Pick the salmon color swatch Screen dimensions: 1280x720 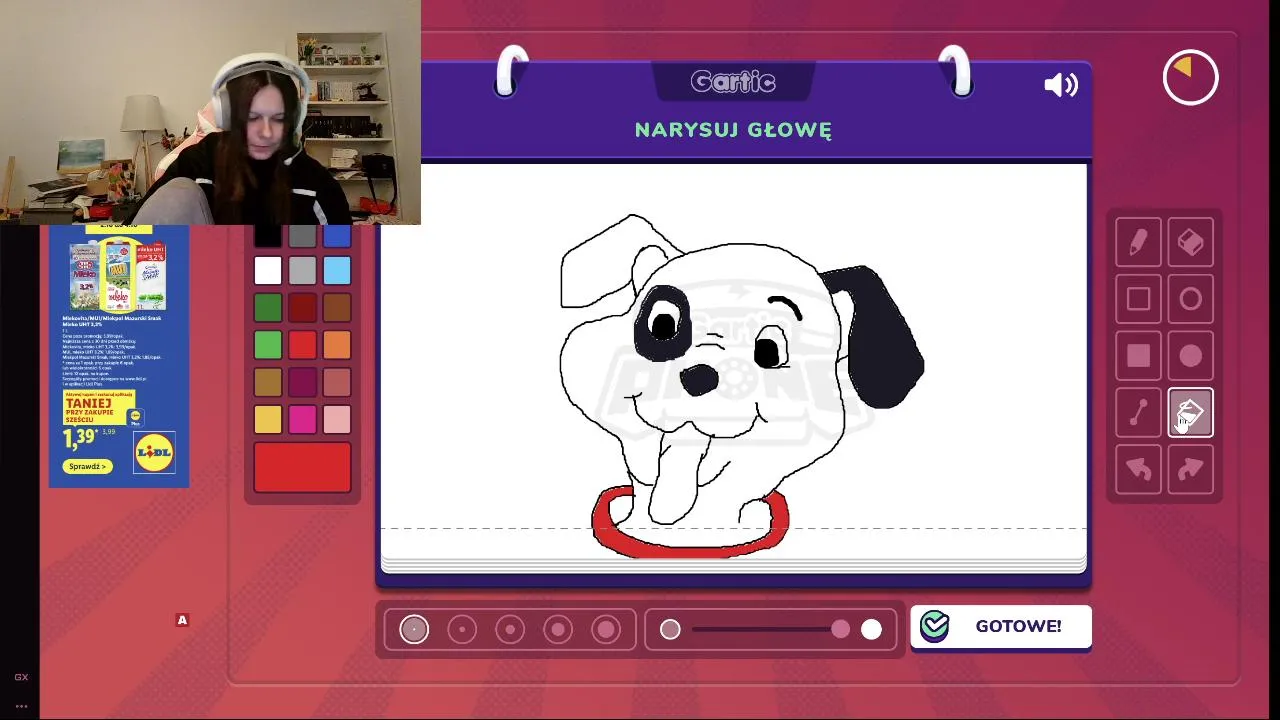337,381
